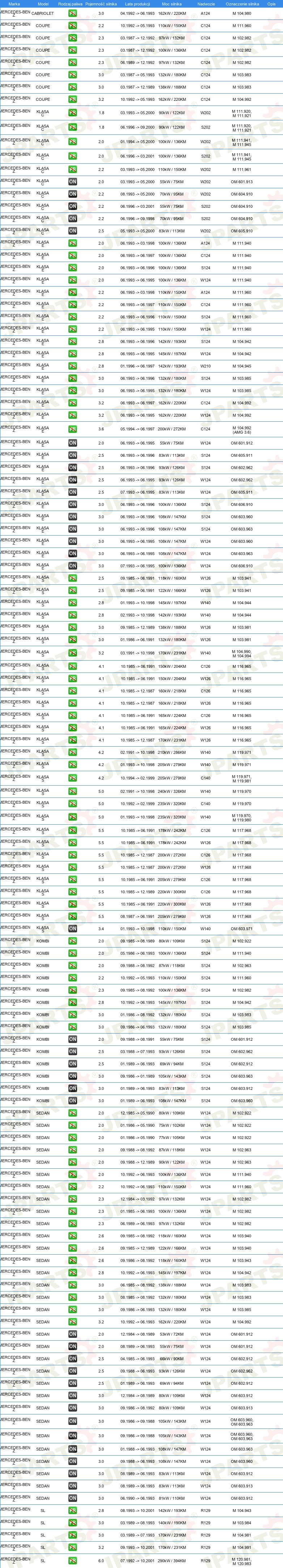Click the petrol icon for KLASA E AMG 3.6
The height and width of the screenshot is (1568, 283).
(73, 429)
